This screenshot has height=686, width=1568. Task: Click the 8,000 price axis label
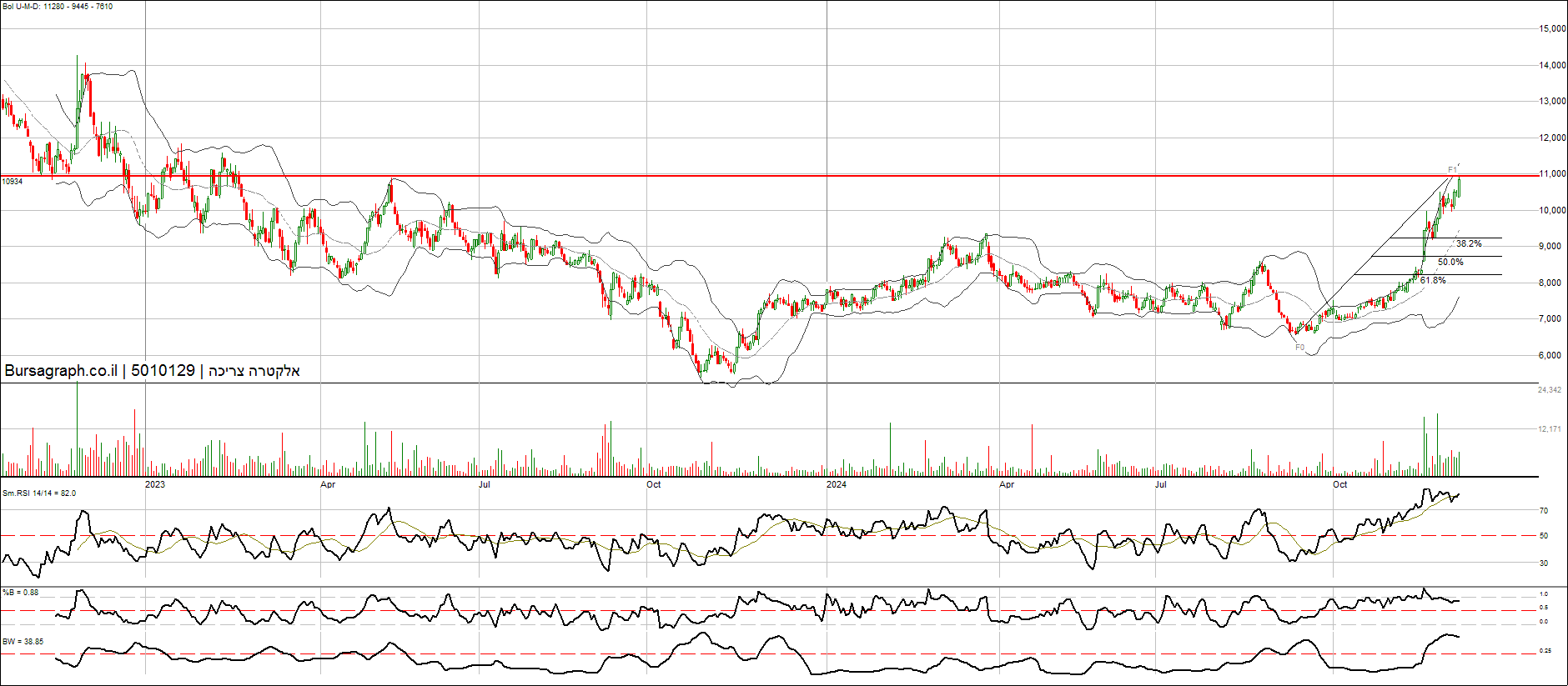[x=1550, y=283]
